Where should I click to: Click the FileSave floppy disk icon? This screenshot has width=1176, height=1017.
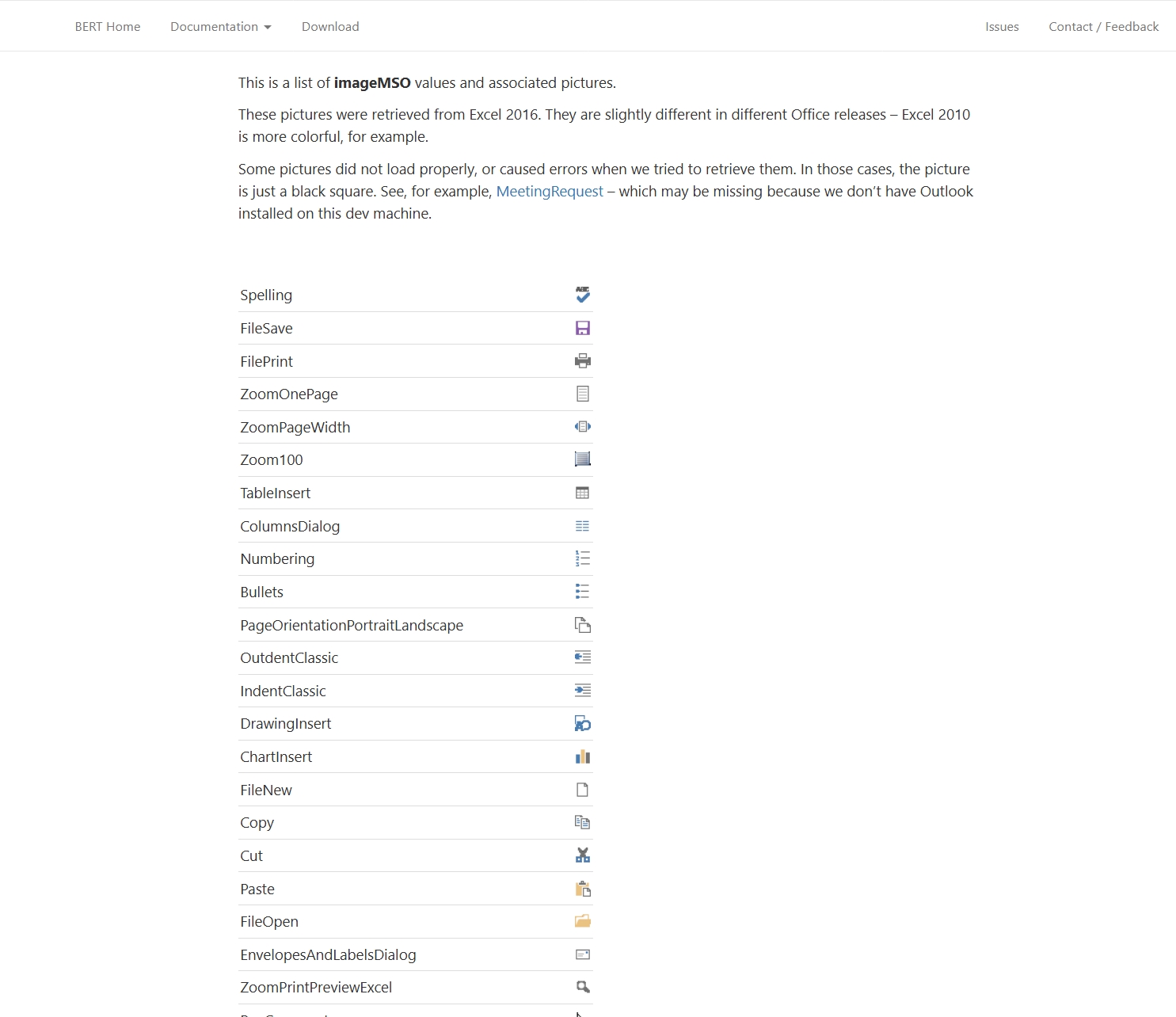point(583,328)
